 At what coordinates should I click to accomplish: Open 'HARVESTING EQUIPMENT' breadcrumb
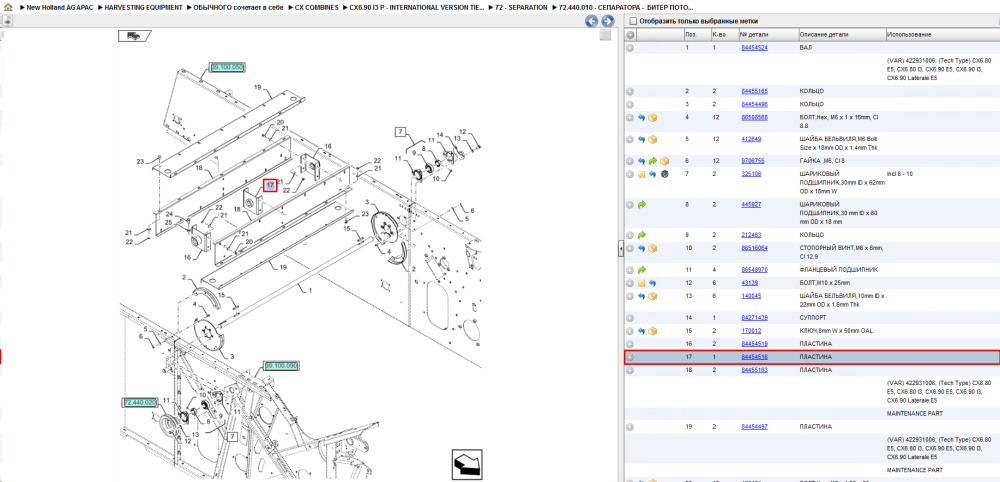point(145,7)
